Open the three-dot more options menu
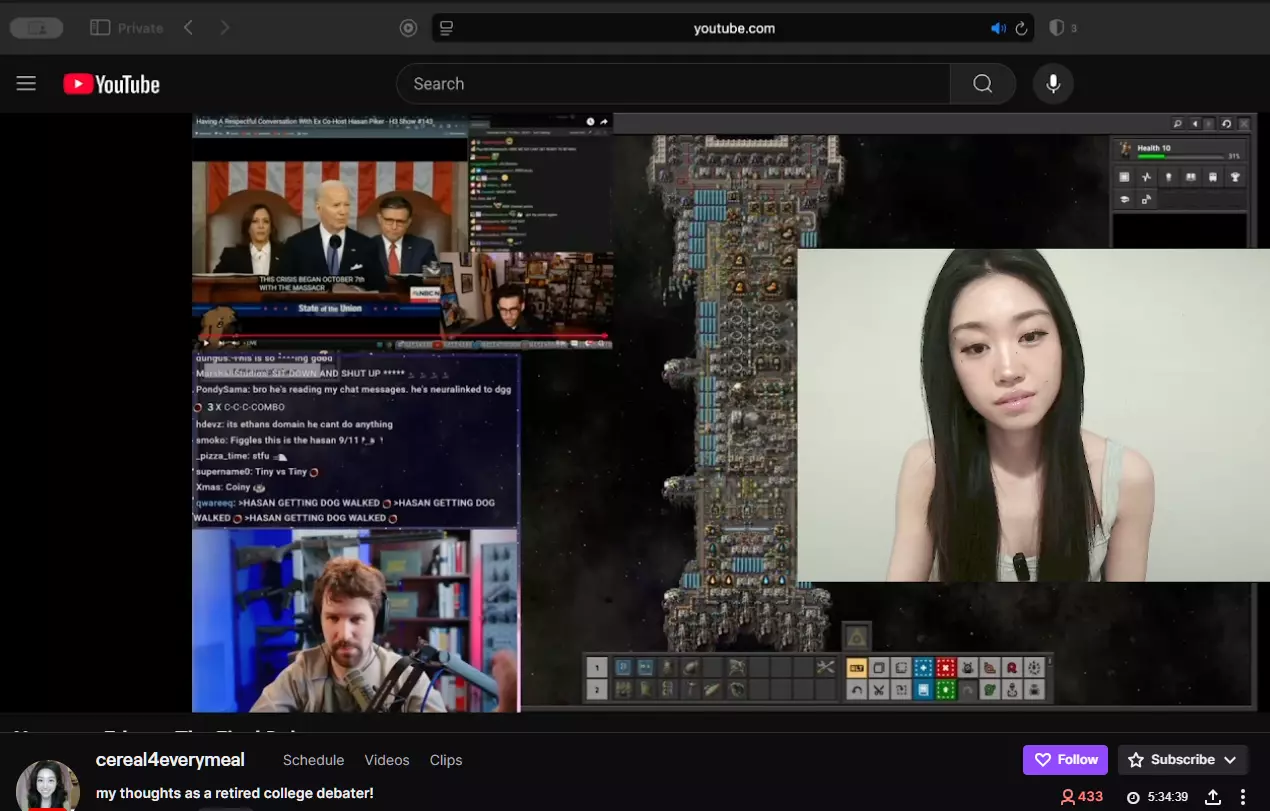Image resolution: width=1270 pixels, height=811 pixels. (1244, 797)
